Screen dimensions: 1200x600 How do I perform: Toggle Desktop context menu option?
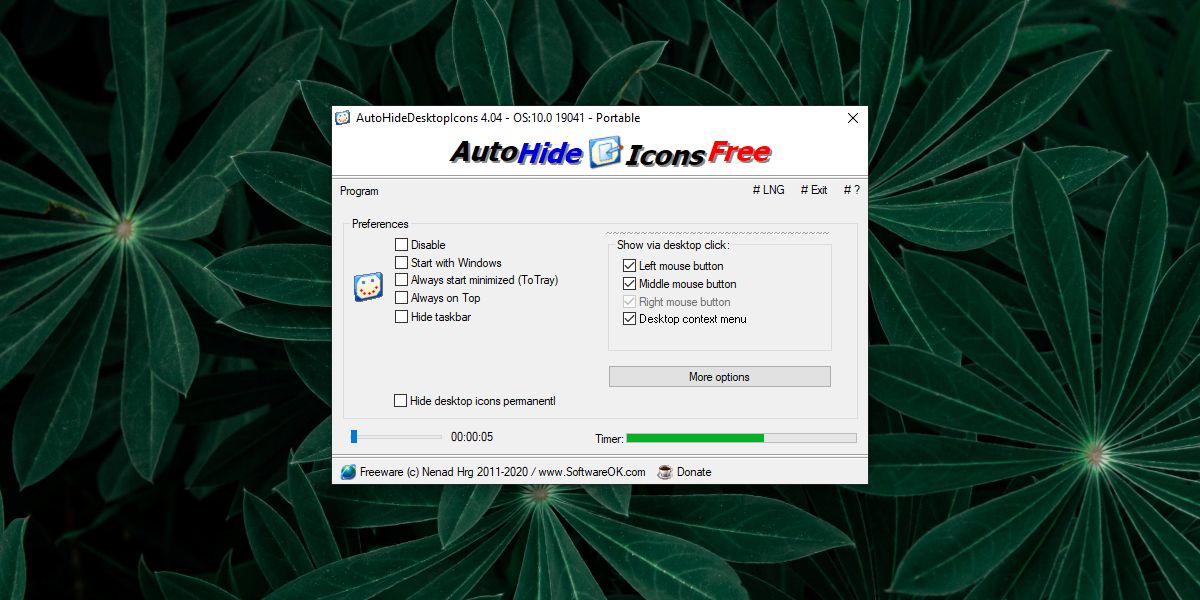click(x=630, y=318)
